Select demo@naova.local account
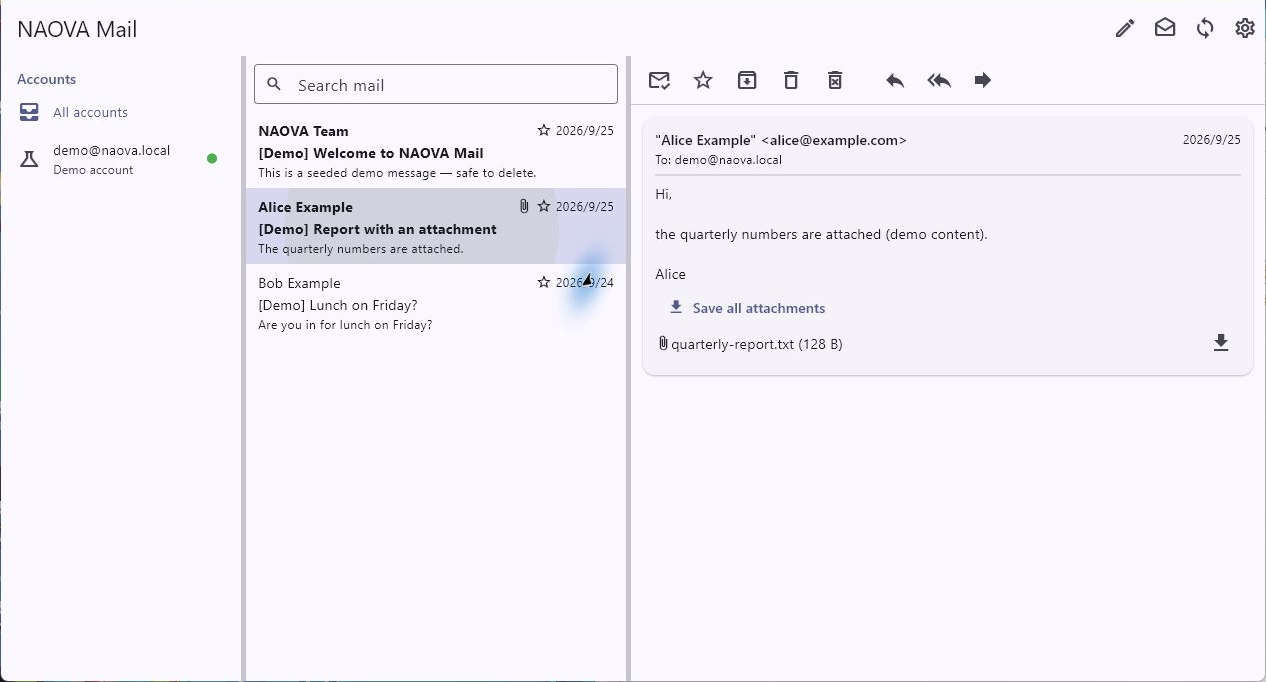This screenshot has width=1266, height=682. point(121,159)
